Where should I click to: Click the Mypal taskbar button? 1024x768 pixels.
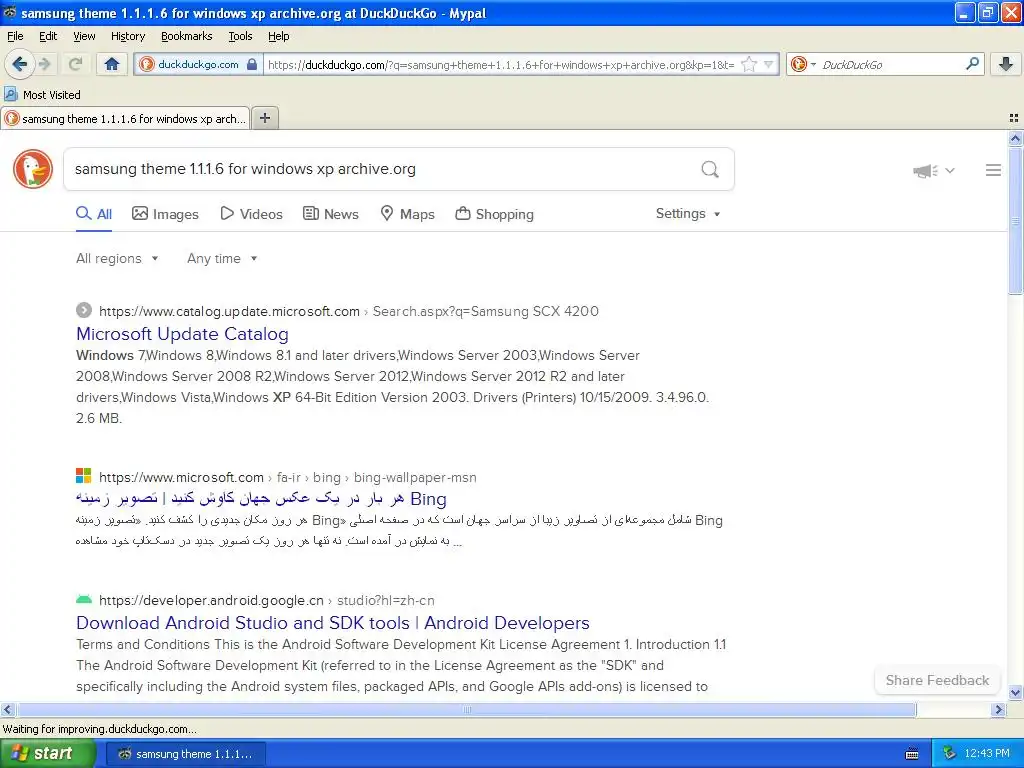tap(186, 754)
